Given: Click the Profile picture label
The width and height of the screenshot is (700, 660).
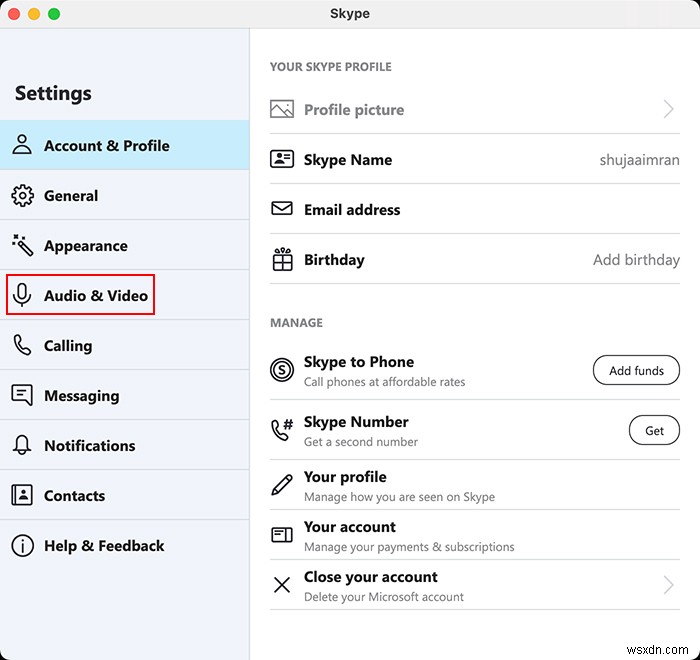Looking at the screenshot, I should [x=354, y=109].
